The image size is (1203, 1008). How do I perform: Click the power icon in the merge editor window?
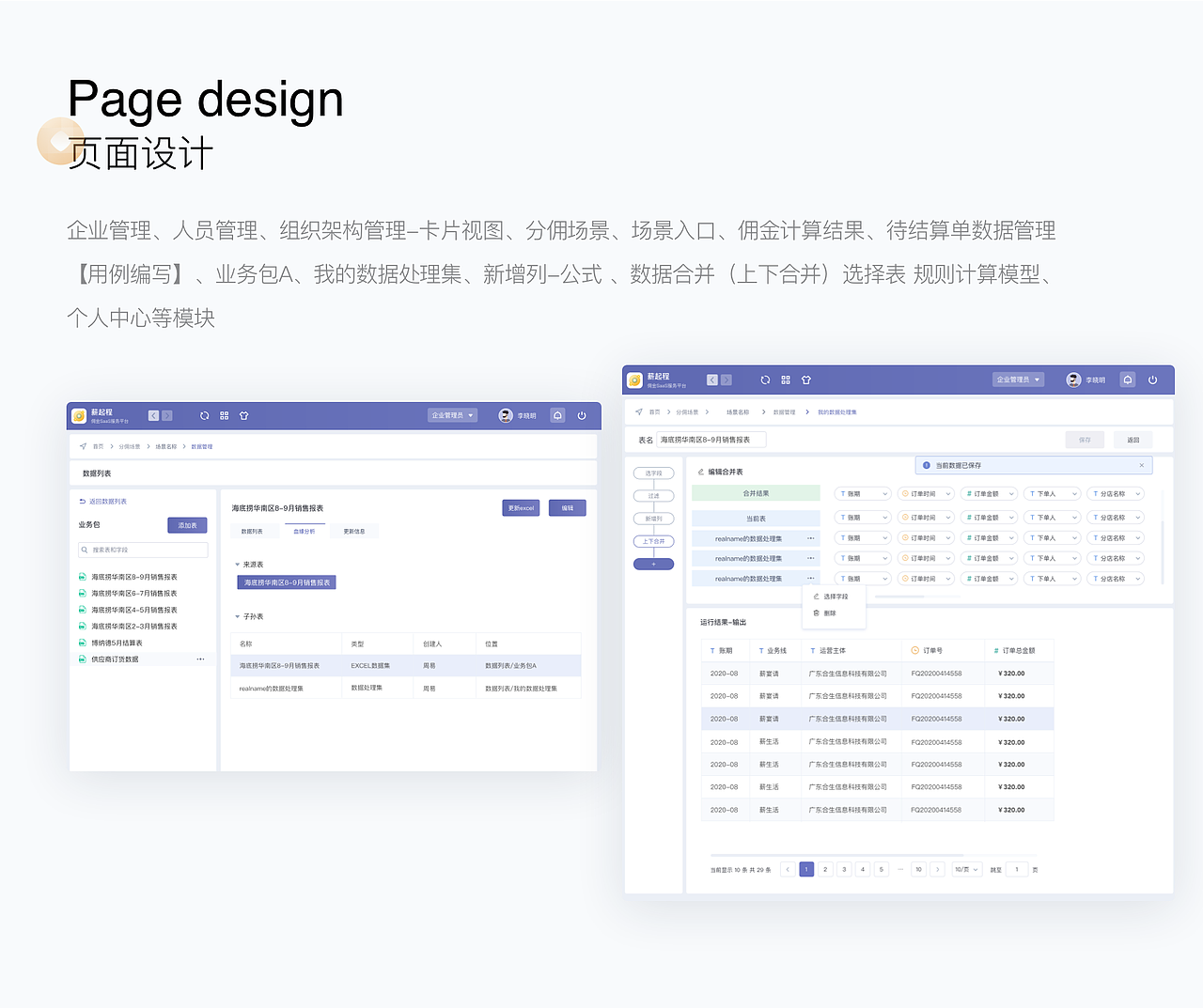pyautogui.click(x=1152, y=380)
